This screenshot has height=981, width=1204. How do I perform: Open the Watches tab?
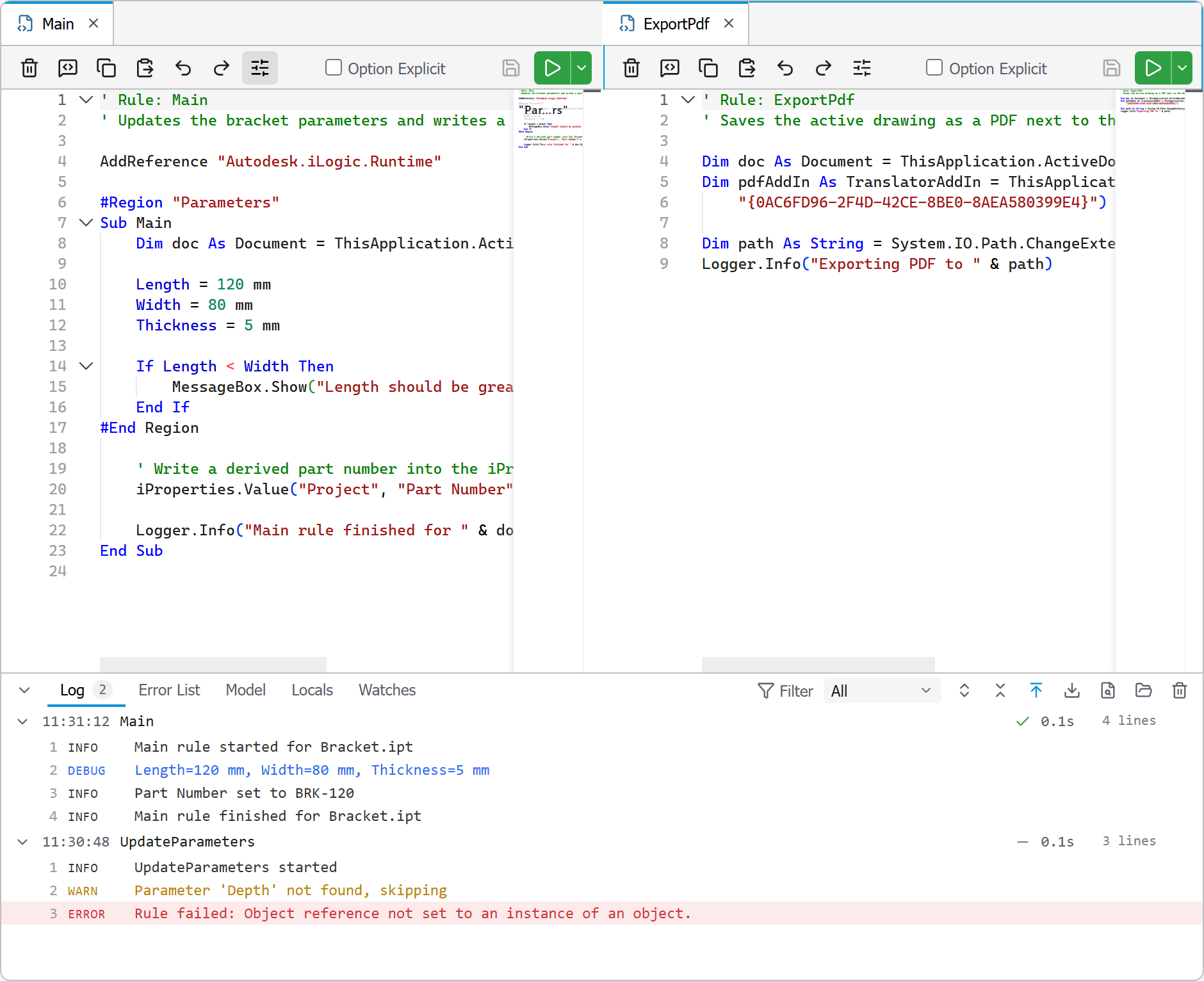[x=387, y=690]
